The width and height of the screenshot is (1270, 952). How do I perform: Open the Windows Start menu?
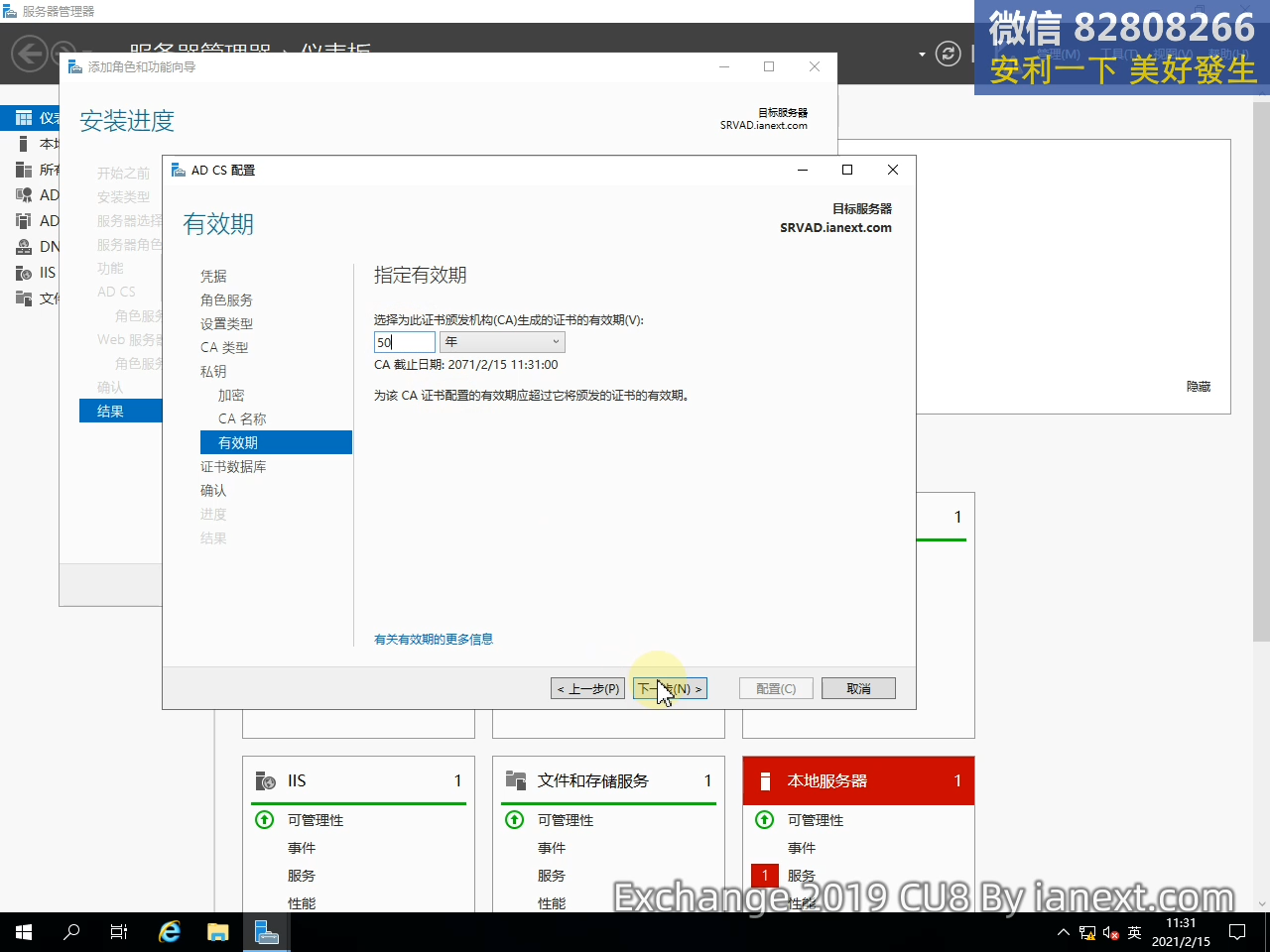tap(24, 932)
